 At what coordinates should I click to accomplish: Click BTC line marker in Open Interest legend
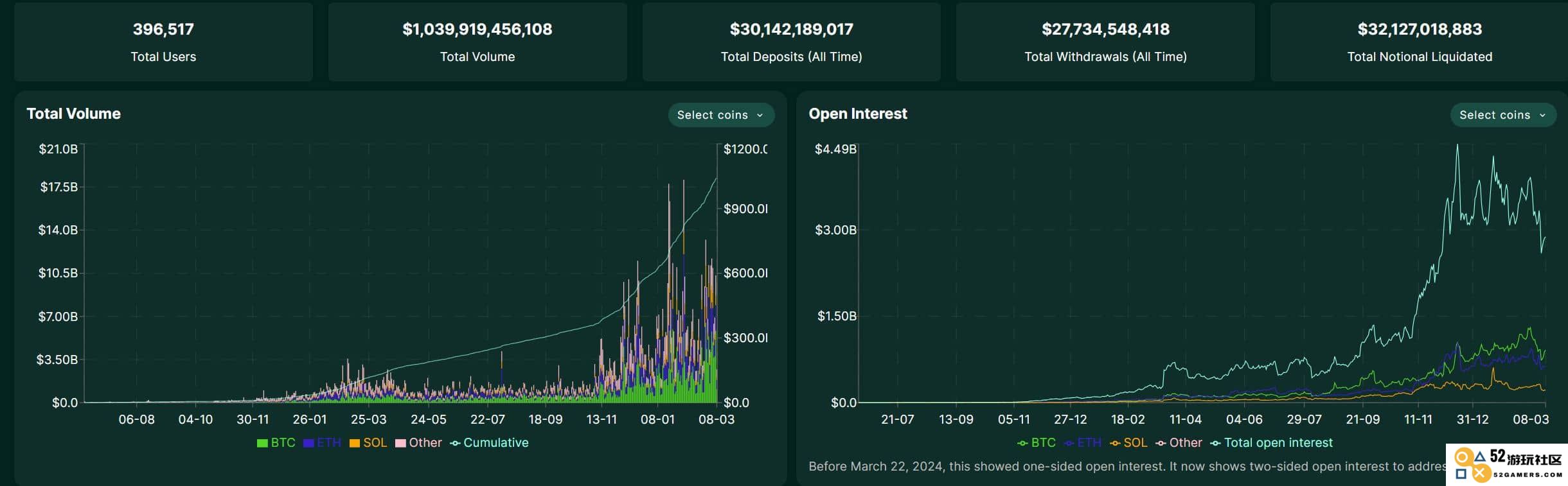click(x=1022, y=443)
